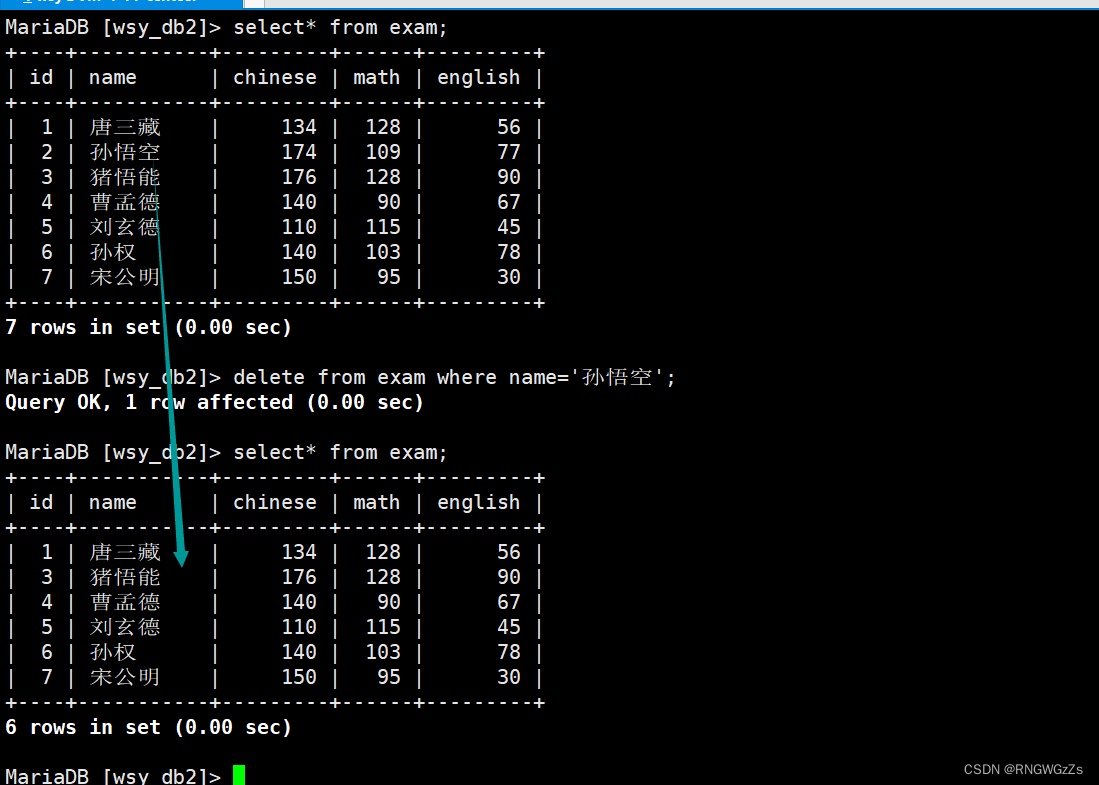Click the last empty MariaDB [wsy_db2]> prompt
Viewport: 1099px width, 785px height.
[x=113, y=776]
